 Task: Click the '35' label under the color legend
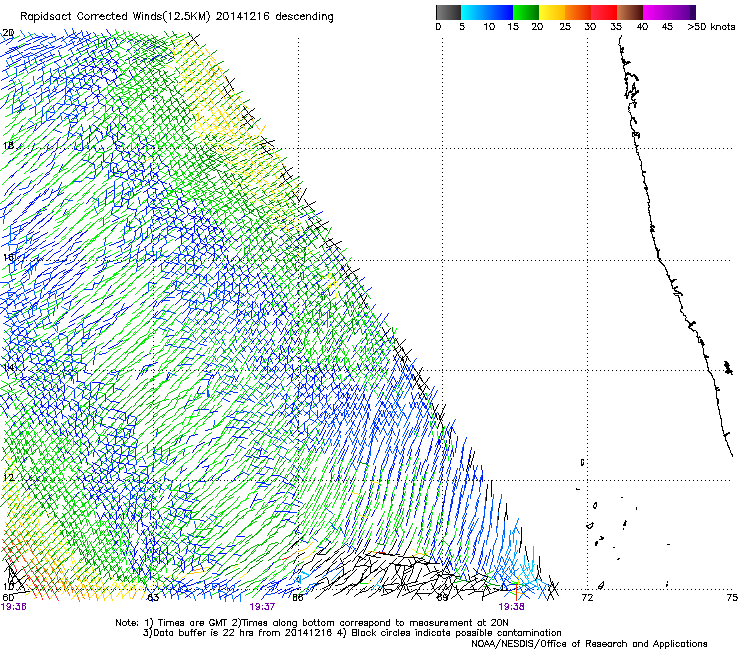[x=616, y=27]
